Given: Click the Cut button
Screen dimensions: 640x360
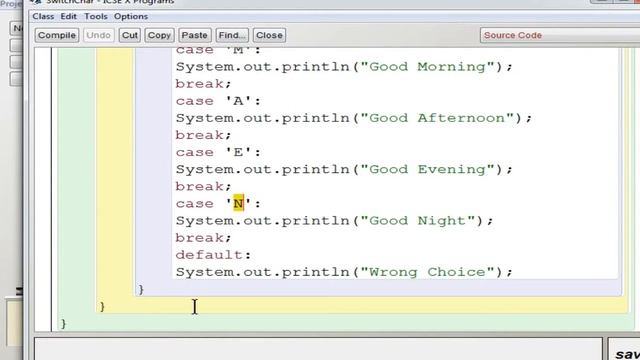Looking at the screenshot, I should pyautogui.click(x=130, y=35).
